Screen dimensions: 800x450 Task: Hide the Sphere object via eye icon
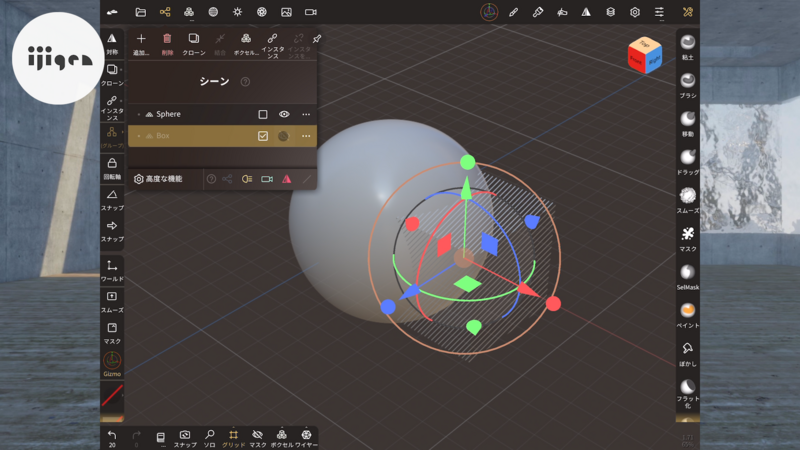click(284, 114)
